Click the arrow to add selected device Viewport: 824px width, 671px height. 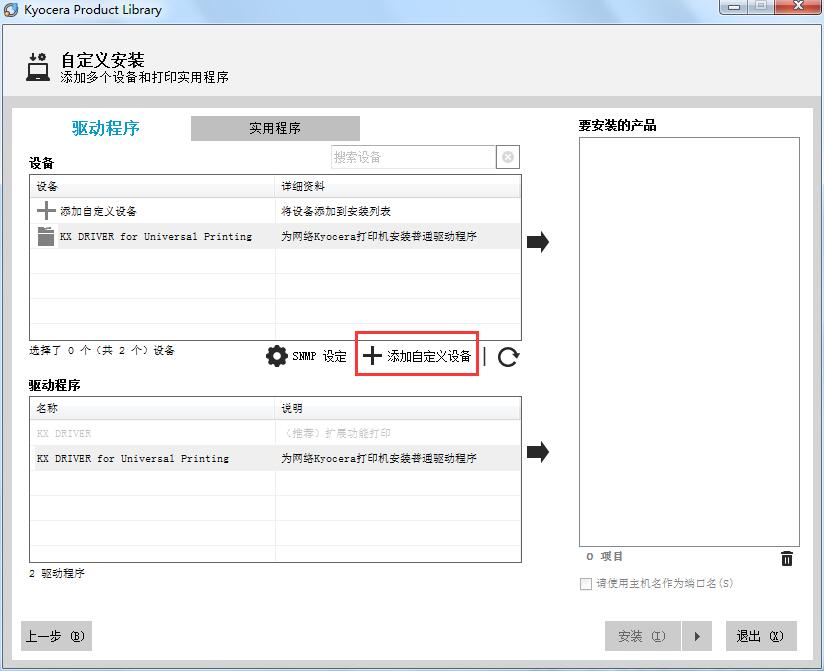[x=538, y=242]
